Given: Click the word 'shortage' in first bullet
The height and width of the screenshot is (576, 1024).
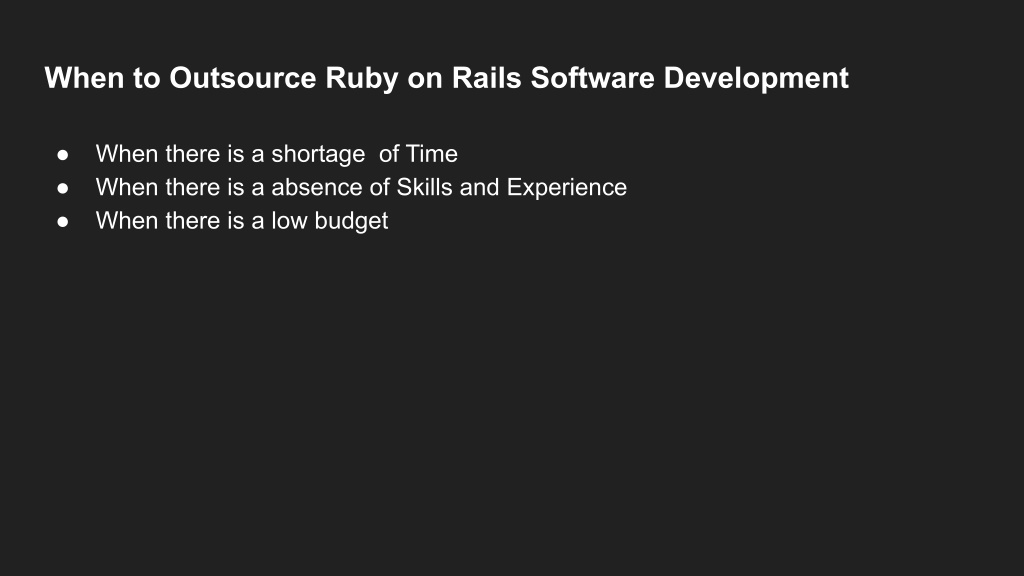Looking at the screenshot, I should 318,155.
